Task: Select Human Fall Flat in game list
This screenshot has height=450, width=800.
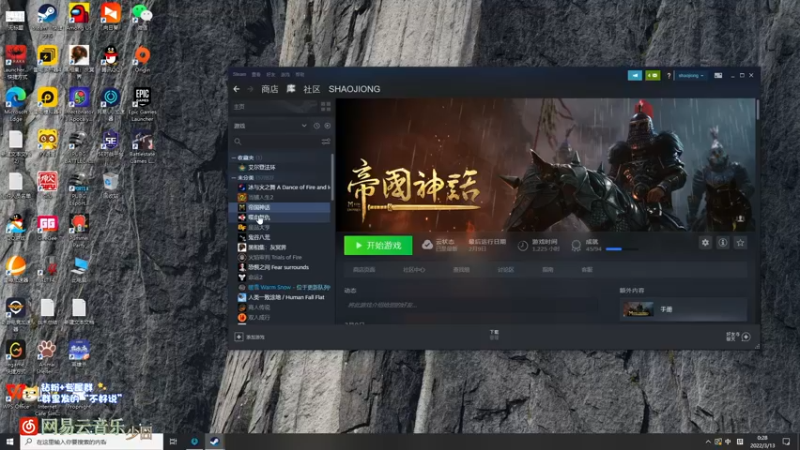Action: click(x=286, y=297)
